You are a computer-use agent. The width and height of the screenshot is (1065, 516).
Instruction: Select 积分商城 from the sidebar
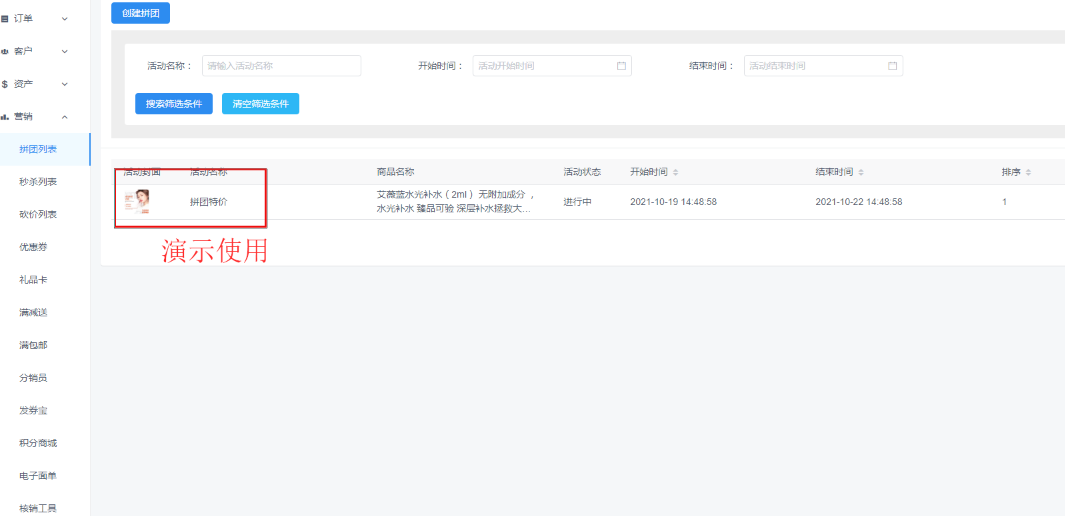coord(38,443)
